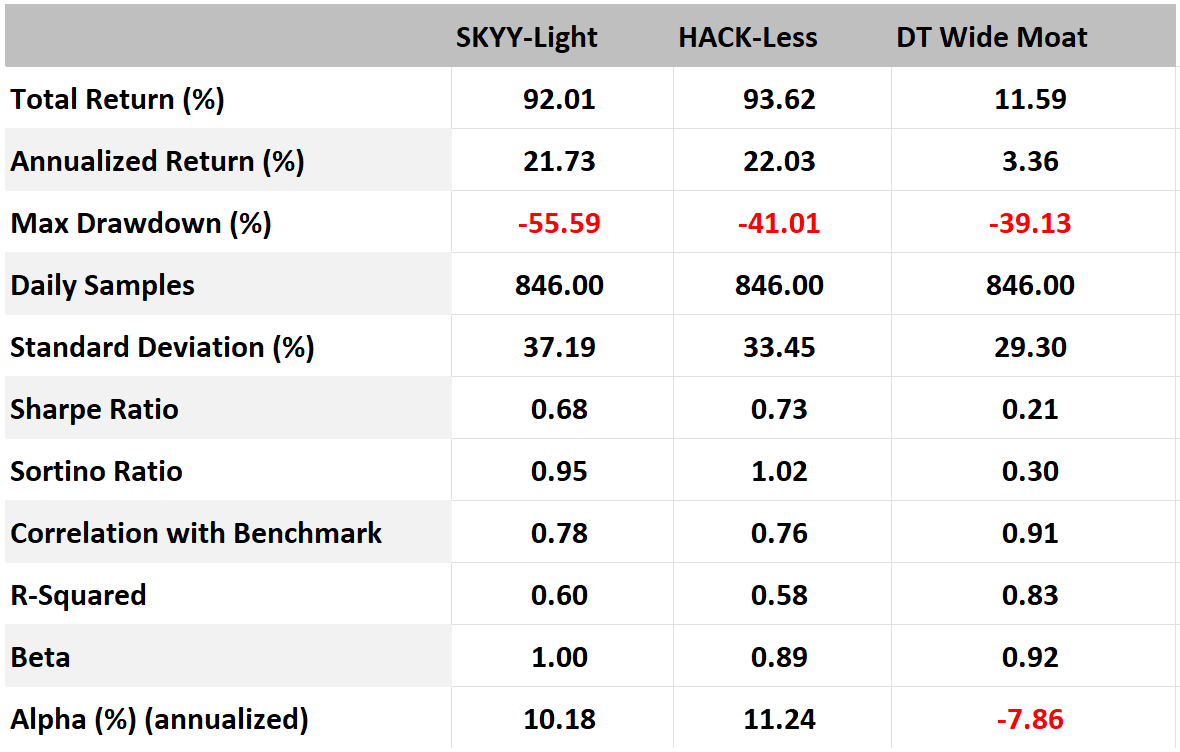Click the Annualized Return (%) label
The image size is (1180, 752).
point(157,162)
